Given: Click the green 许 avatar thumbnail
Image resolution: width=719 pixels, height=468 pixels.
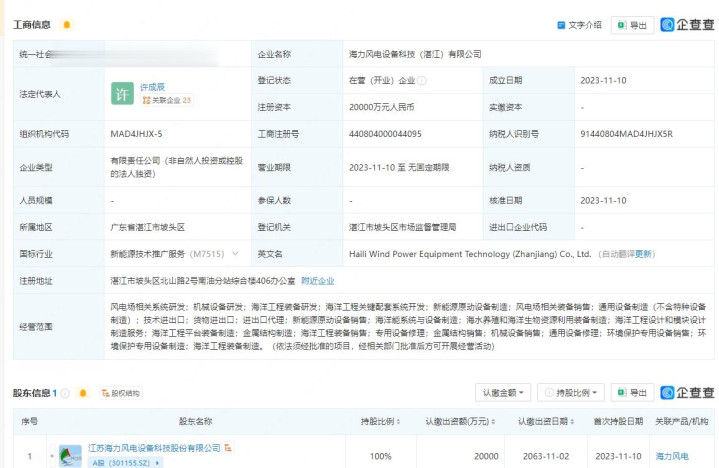Looking at the screenshot, I should (x=122, y=94).
